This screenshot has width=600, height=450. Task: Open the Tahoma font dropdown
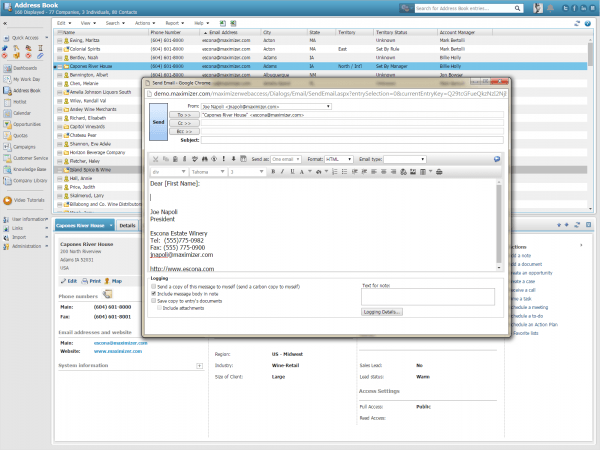[x=208, y=172]
